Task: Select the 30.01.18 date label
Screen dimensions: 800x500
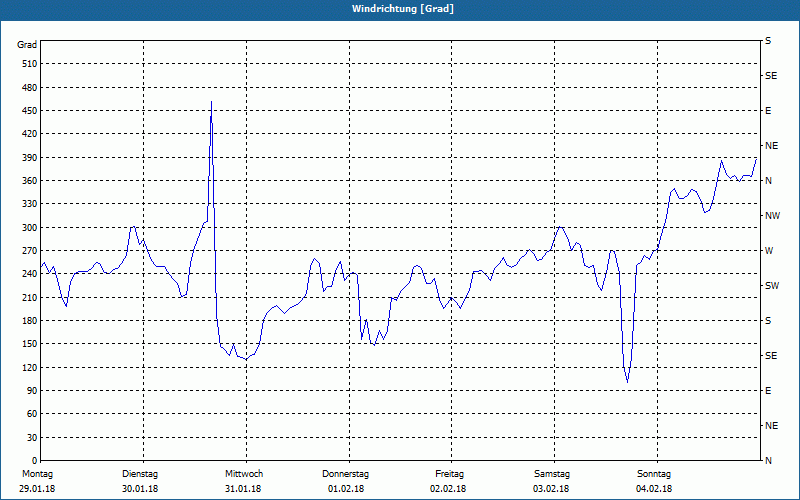Action: 140,489
